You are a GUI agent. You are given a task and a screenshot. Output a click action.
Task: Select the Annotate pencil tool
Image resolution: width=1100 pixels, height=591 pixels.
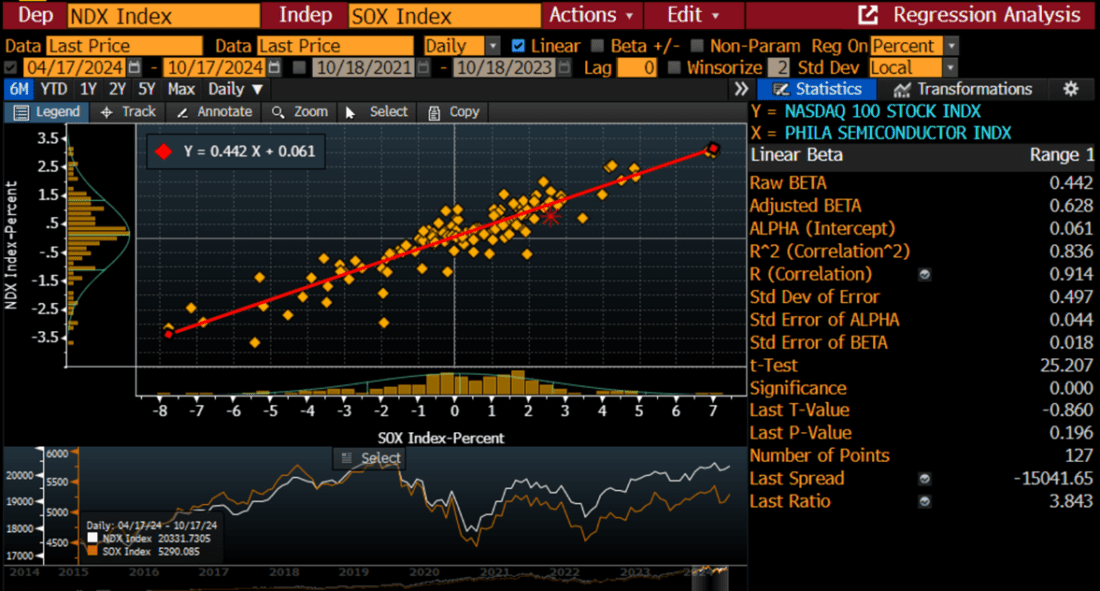(182, 112)
